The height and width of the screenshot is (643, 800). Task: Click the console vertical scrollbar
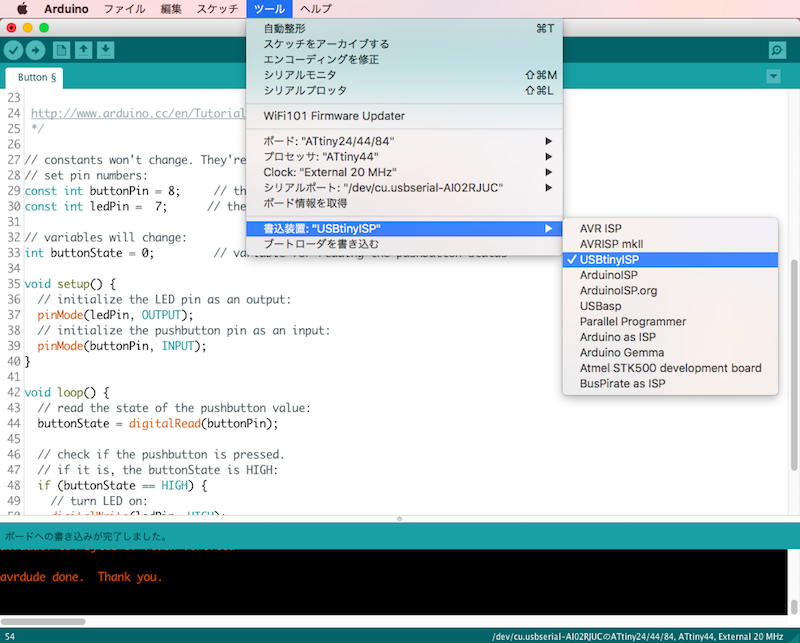[x=794, y=607]
